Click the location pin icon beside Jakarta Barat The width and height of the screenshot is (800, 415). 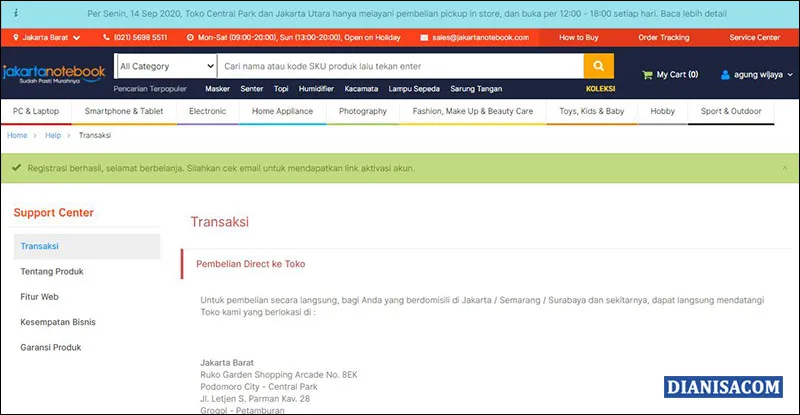pos(16,37)
